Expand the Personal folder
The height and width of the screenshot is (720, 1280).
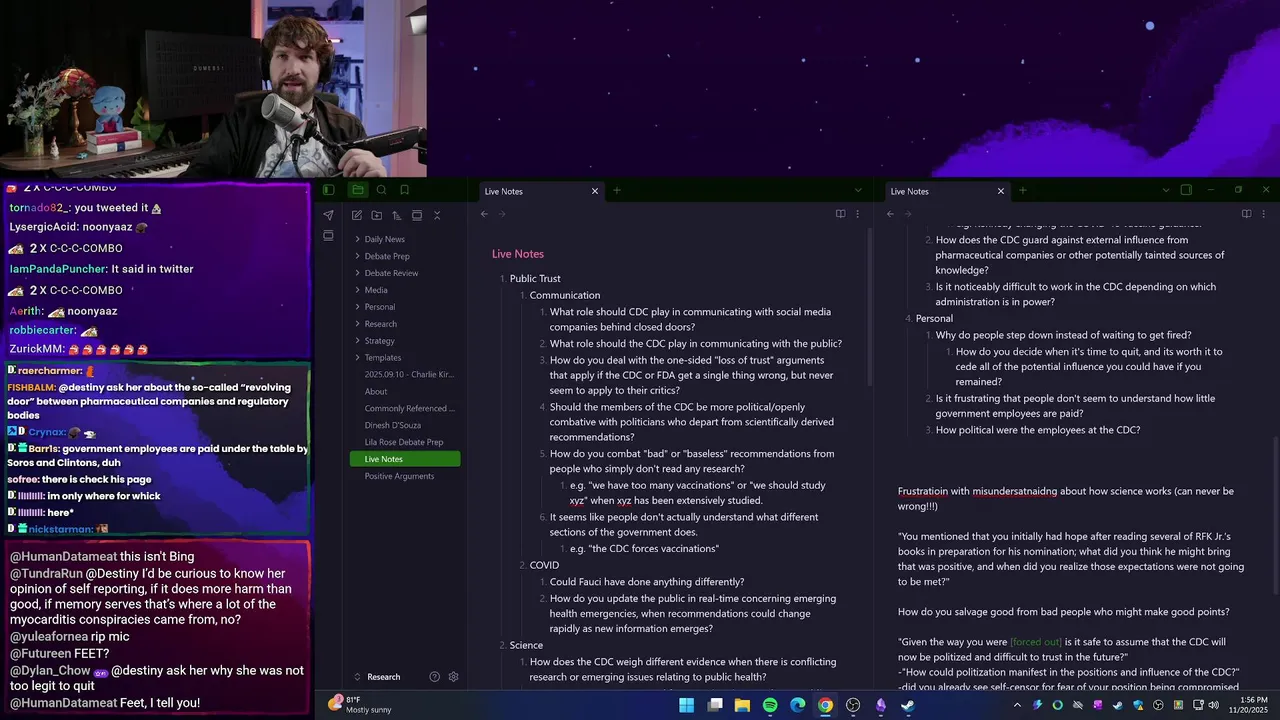tap(405, 307)
